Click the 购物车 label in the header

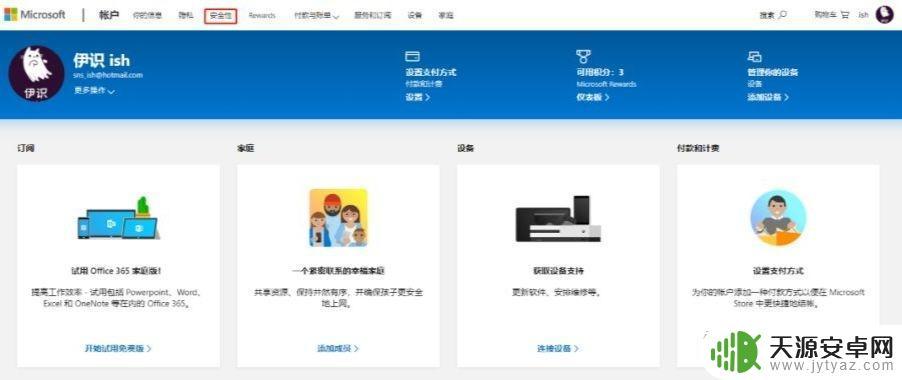click(826, 15)
